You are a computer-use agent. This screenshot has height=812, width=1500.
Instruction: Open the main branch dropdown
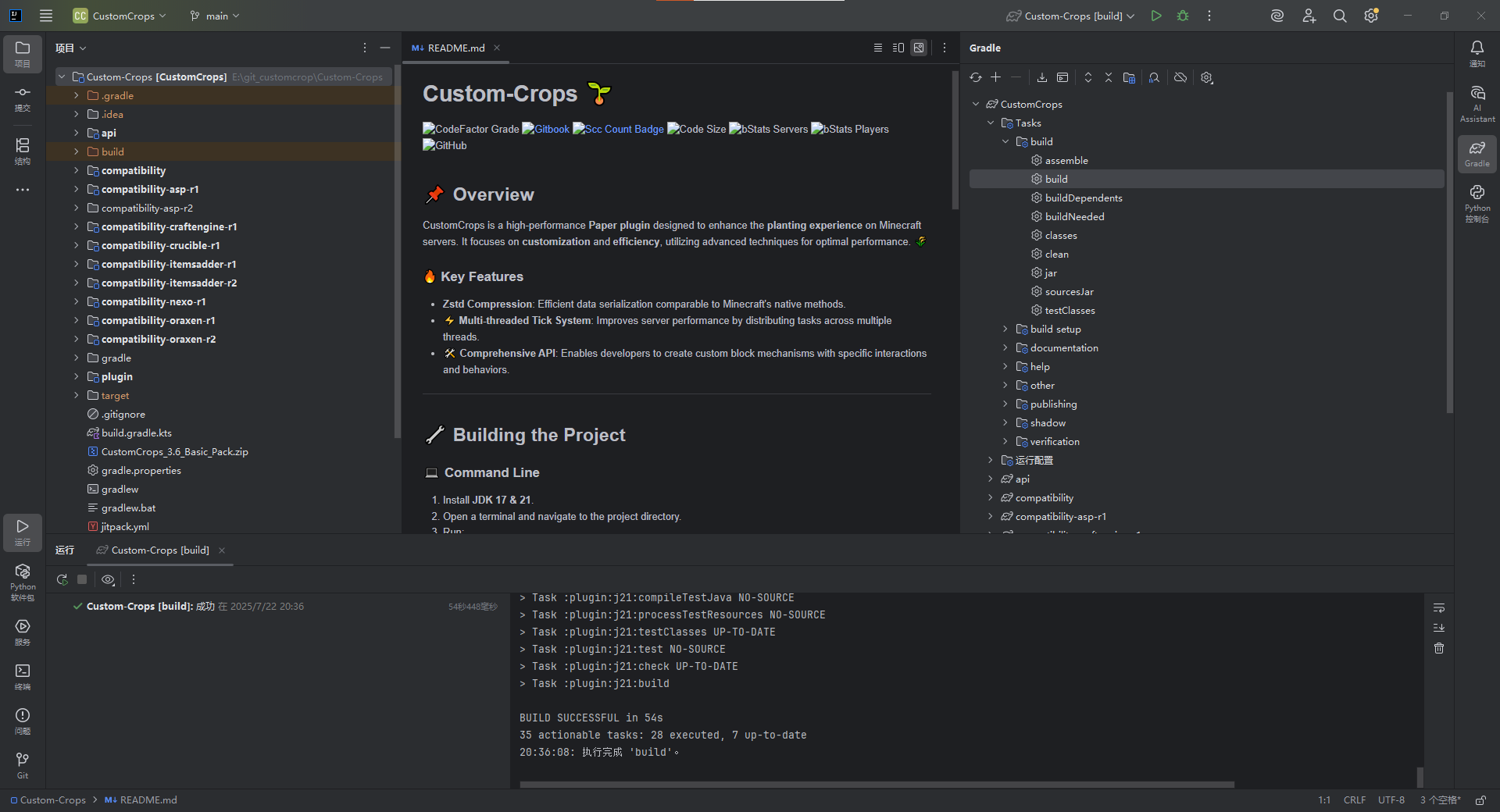(215, 16)
